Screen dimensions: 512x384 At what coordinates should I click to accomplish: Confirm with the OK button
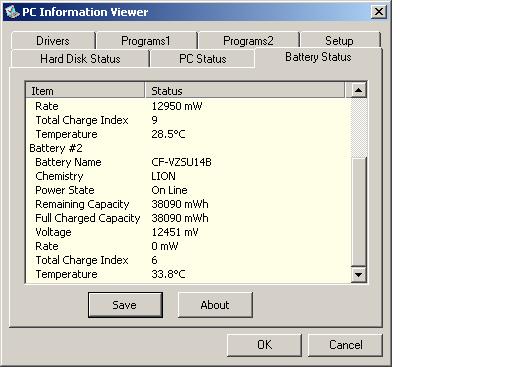[264, 345]
